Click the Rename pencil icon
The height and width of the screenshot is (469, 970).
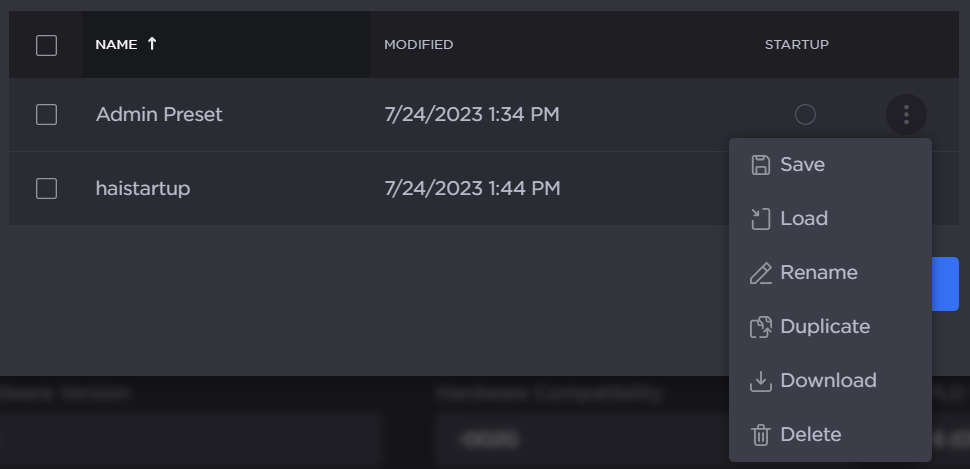761,273
